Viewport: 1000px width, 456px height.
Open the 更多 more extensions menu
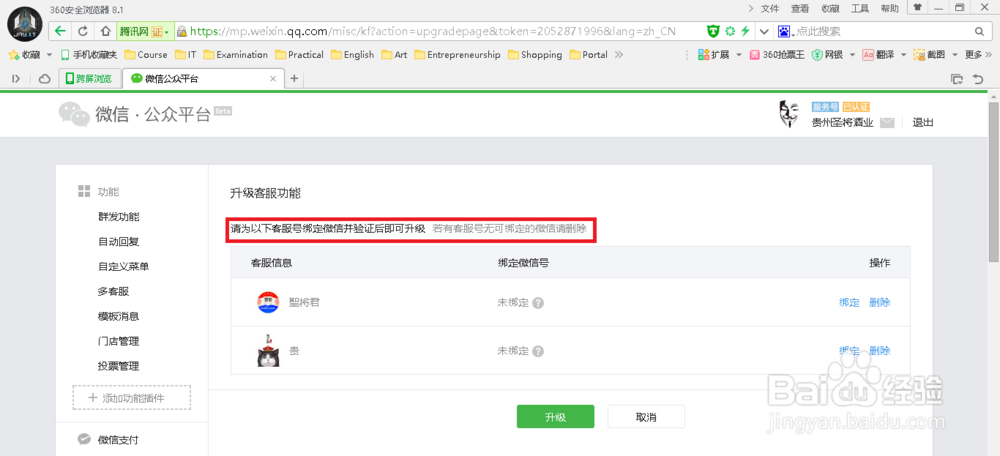976,55
